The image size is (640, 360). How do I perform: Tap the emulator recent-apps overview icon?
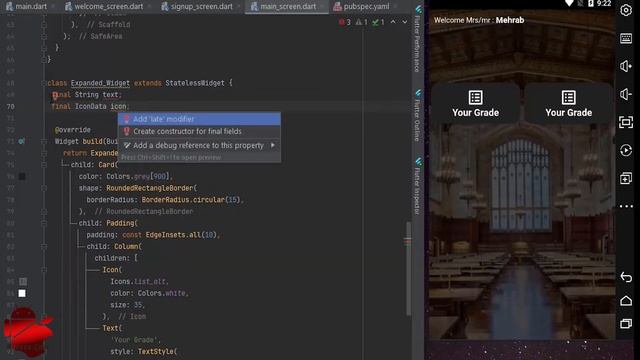[x=626, y=324]
